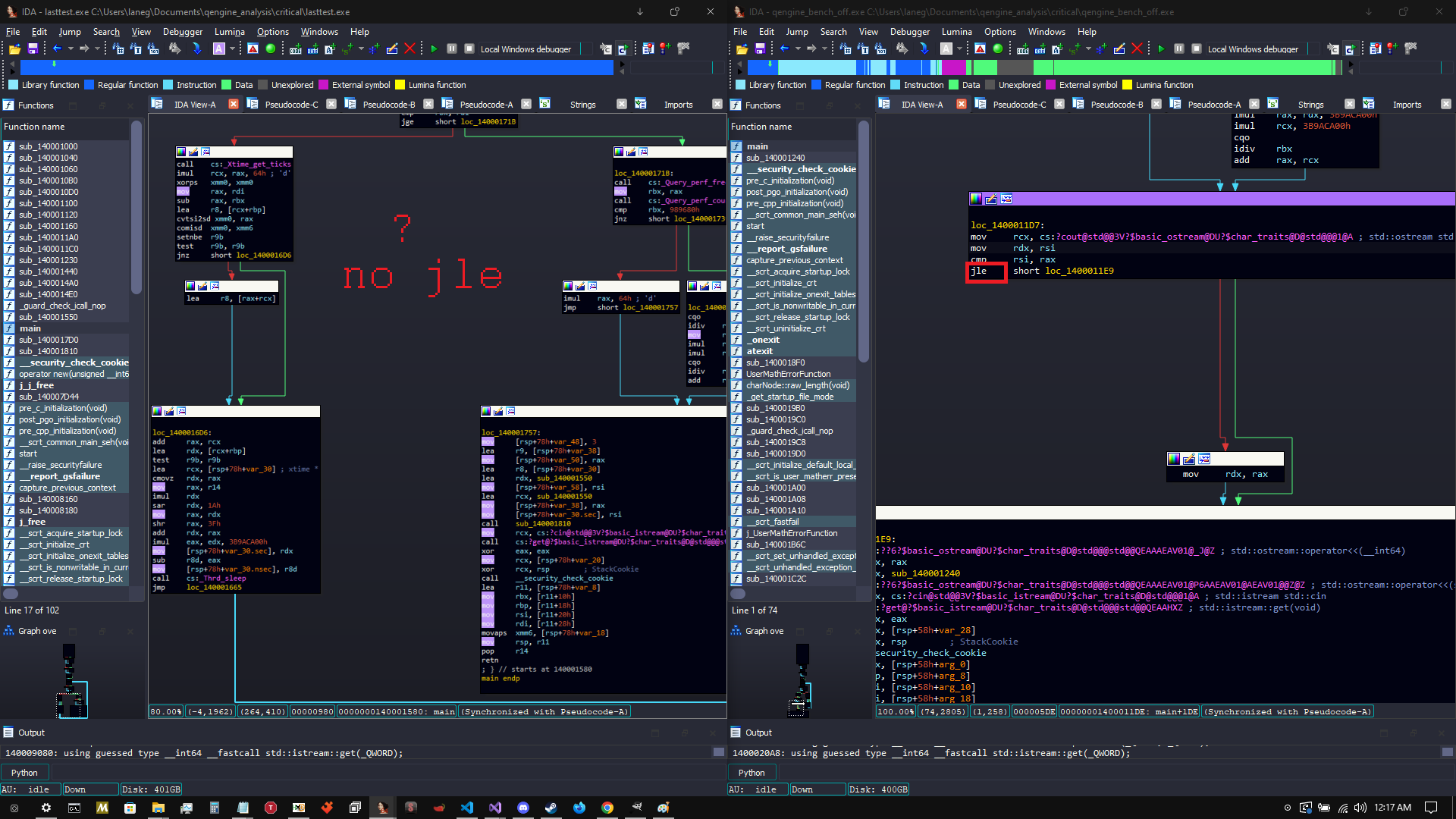Click the Pause process icon in right window toolbar
Image resolution: width=1456 pixels, height=819 pixels.
tap(1179, 49)
